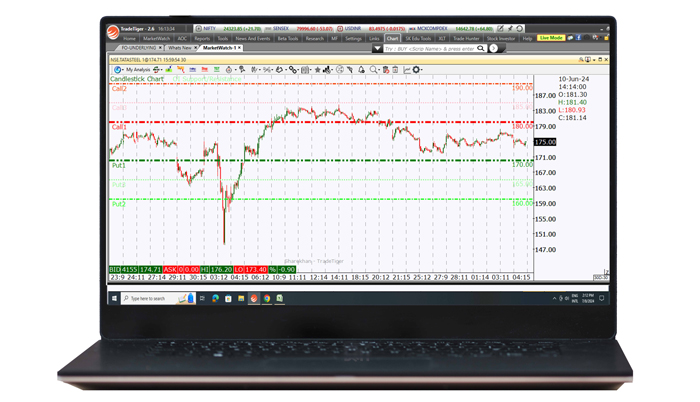700x402 pixels.
Task: Click the delete-with-red-mark trash icon
Action: click(x=386, y=70)
